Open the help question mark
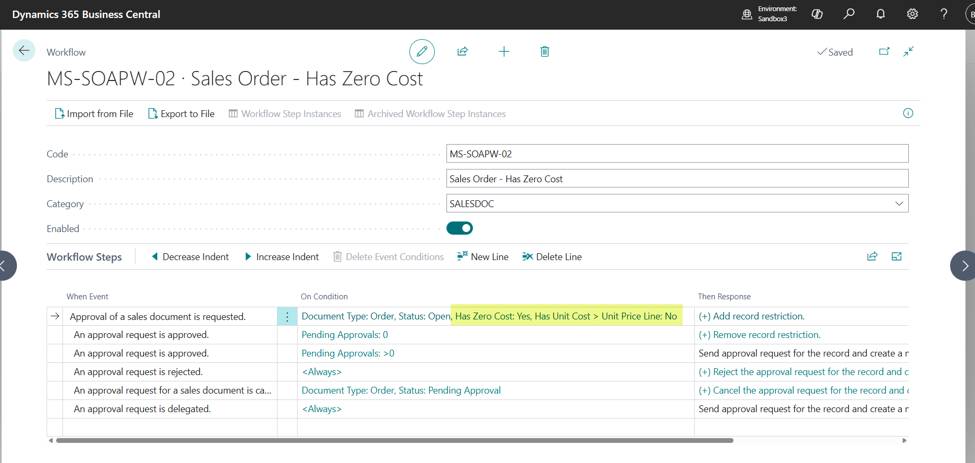The height and width of the screenshot is (463, 975). 944,14
